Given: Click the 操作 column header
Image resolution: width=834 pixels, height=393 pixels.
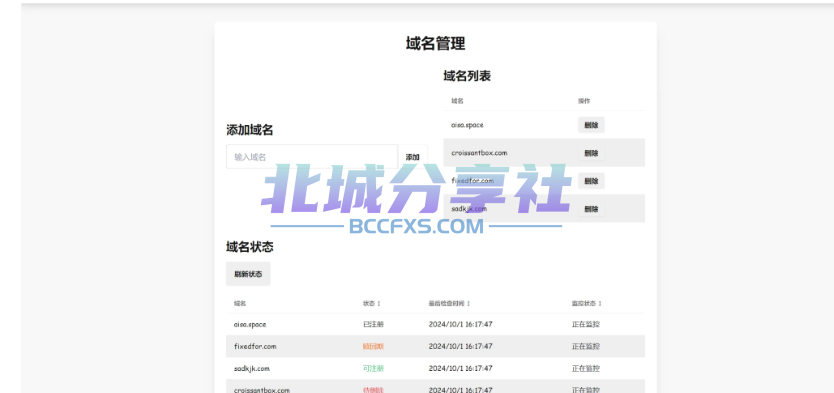Looking at the screenshot, I should (584, 101).
